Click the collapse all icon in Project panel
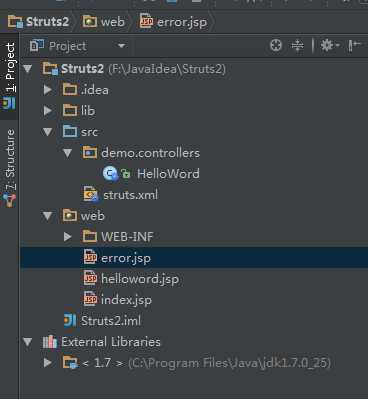Image resolution: width=368 pixels, height=399 pixels. pos(297,45)
